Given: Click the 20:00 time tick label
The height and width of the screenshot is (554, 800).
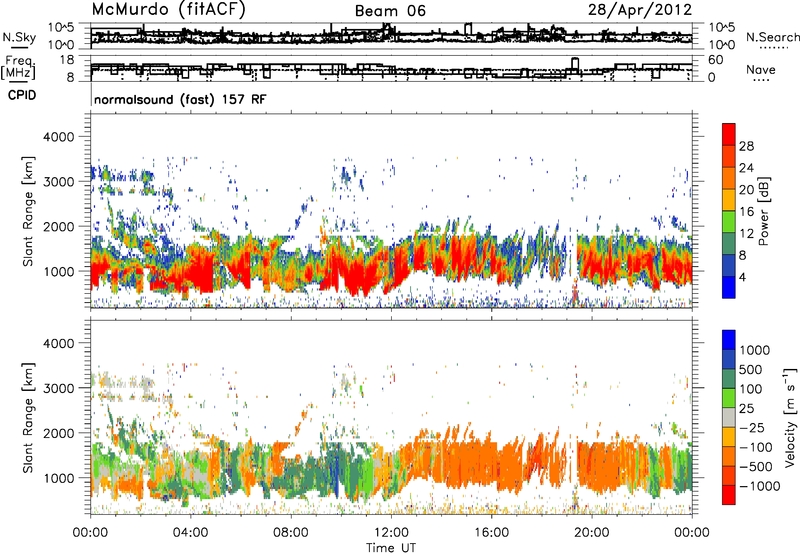Looking at the screenshot, I should (591, 533).
